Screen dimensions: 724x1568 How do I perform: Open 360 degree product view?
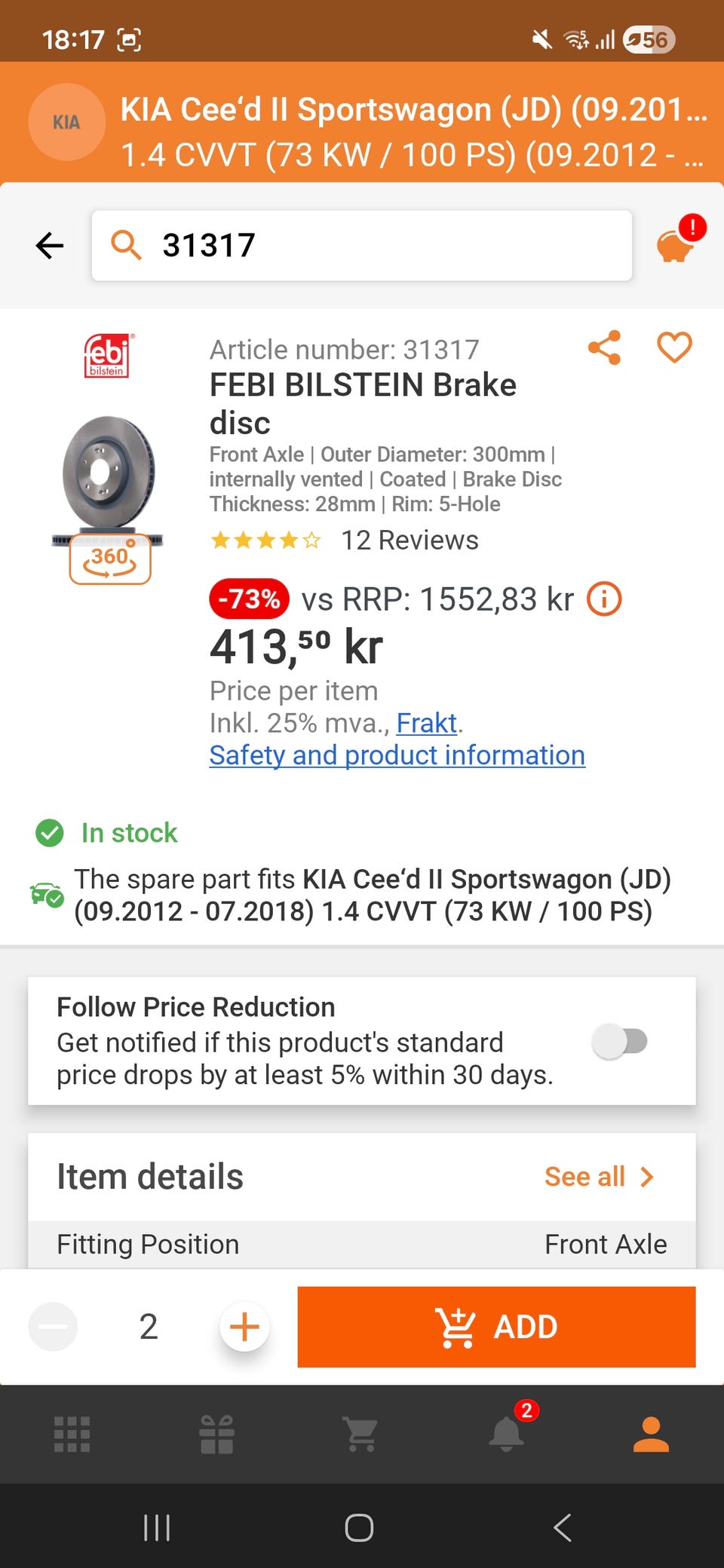pyautogui.click(x=110, y=560)
